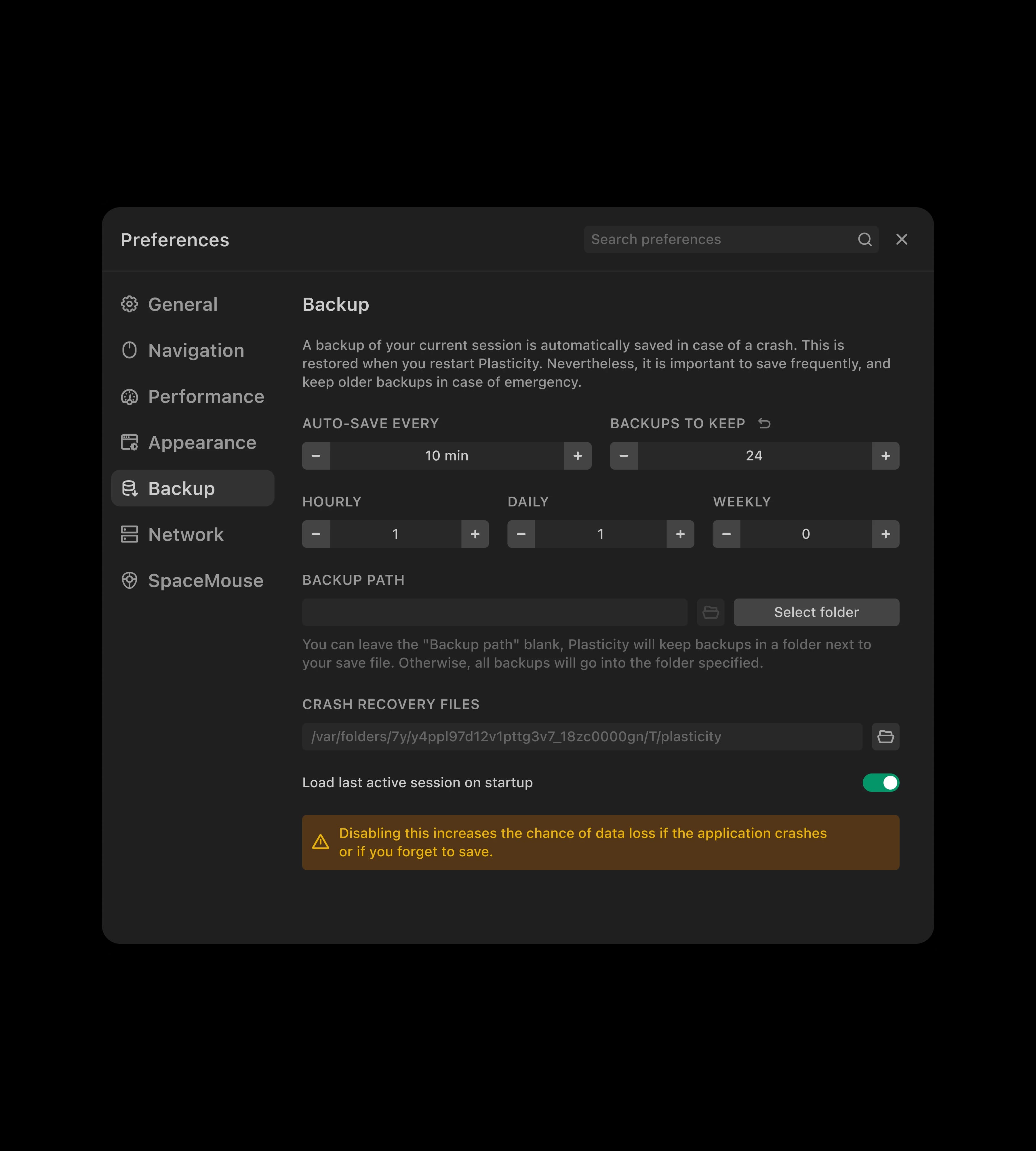Screen dimensions: 1036x1151
Task: Click the Performance gauge icon
Action: point(129,397)
